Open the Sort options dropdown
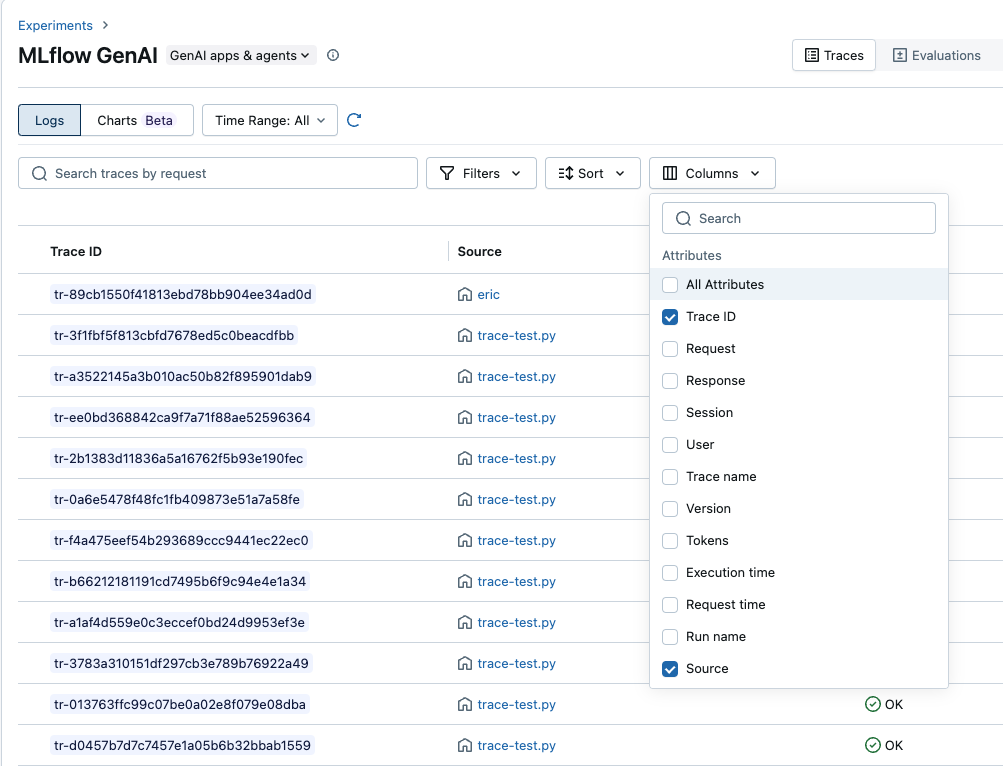Viewport: 1003px width, 766px height. 593,172
